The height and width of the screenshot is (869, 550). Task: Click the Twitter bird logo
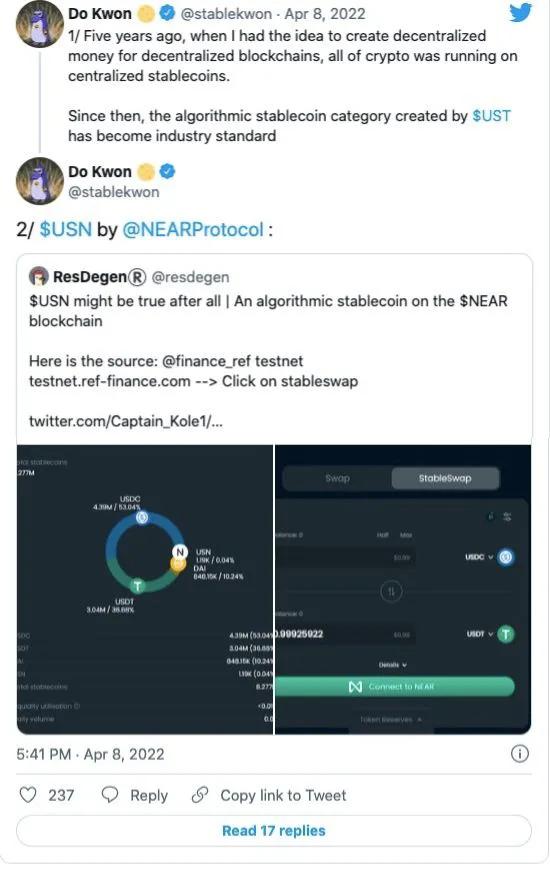[520, 12]
